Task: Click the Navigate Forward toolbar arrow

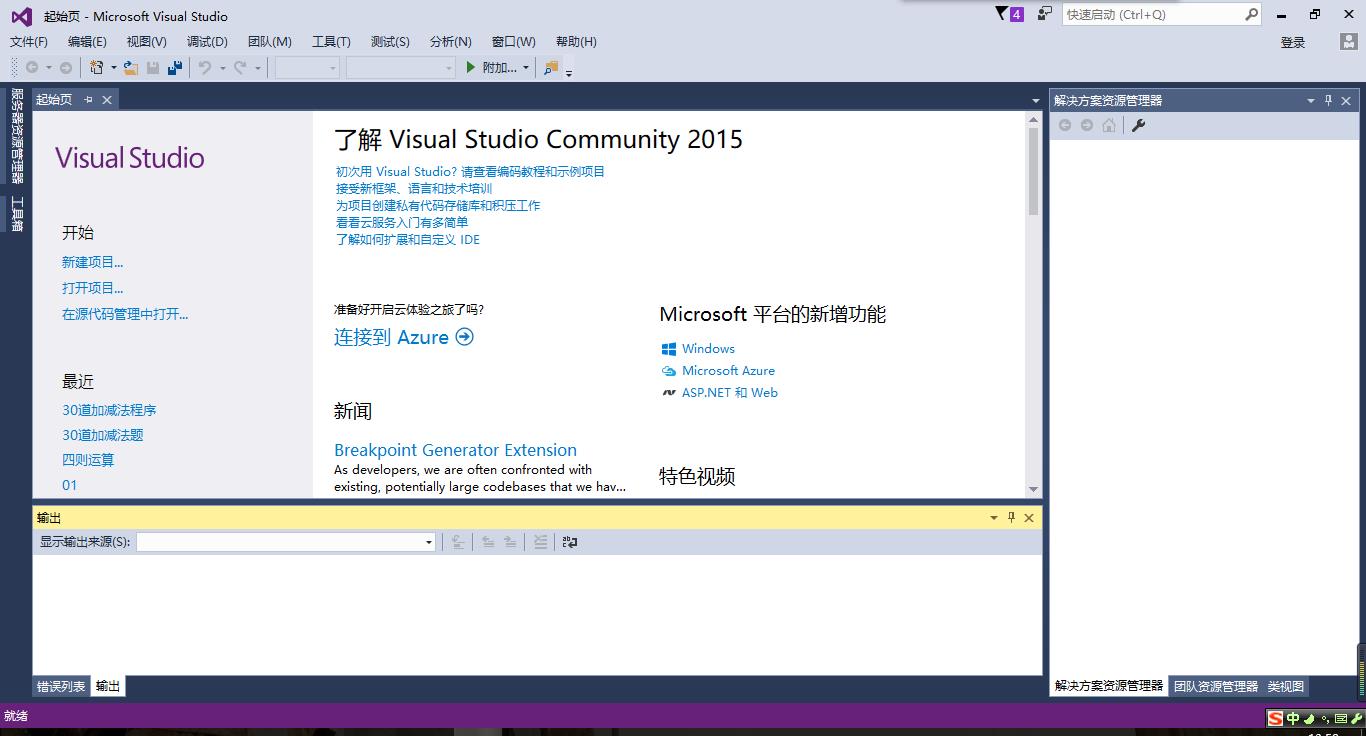Action: coord(66,68)
